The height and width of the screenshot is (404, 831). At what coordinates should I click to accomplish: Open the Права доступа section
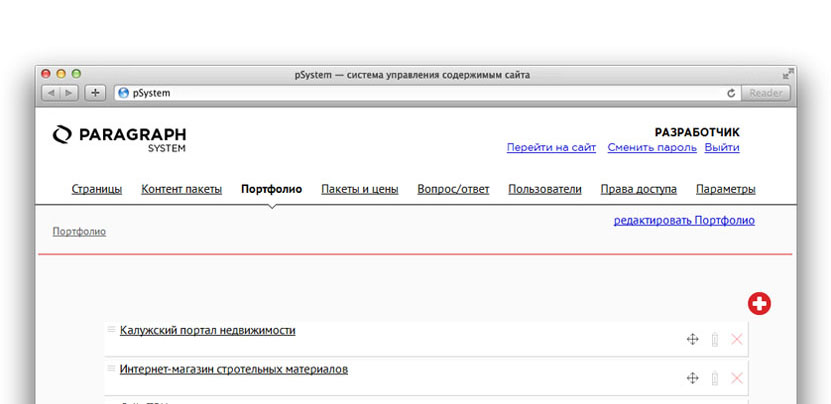point(639,189)
